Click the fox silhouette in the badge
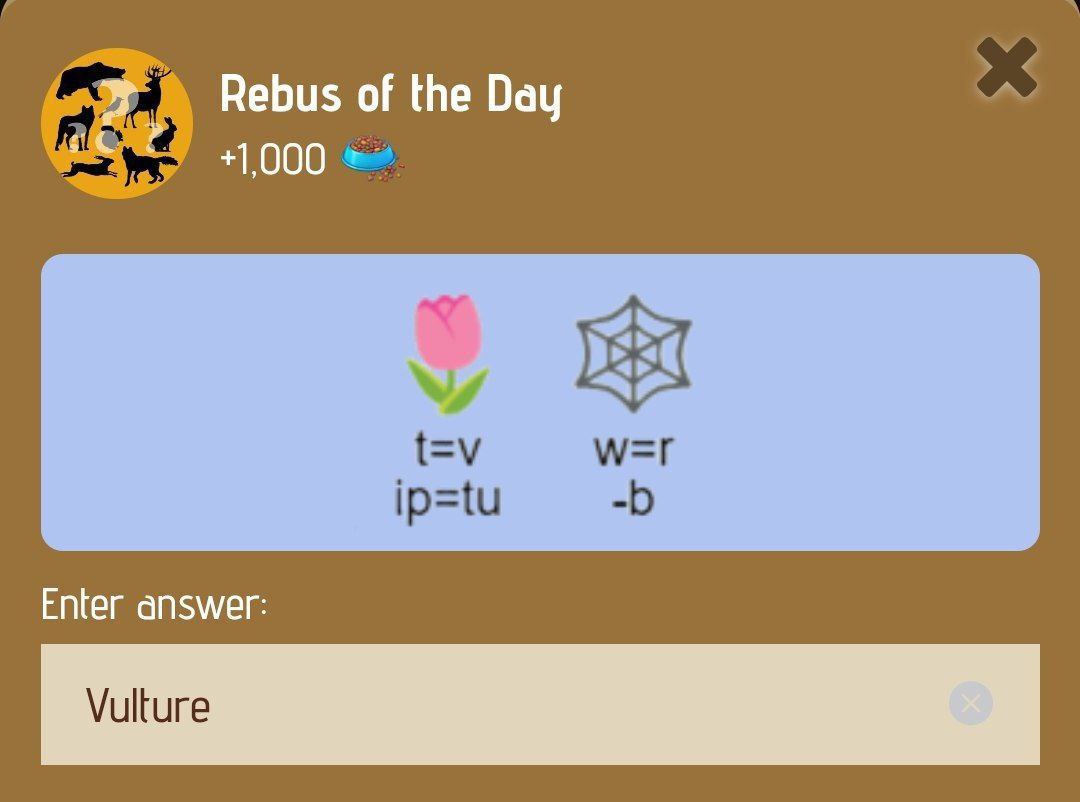This screenshot has height=802, width=1080. click(147, 166)
